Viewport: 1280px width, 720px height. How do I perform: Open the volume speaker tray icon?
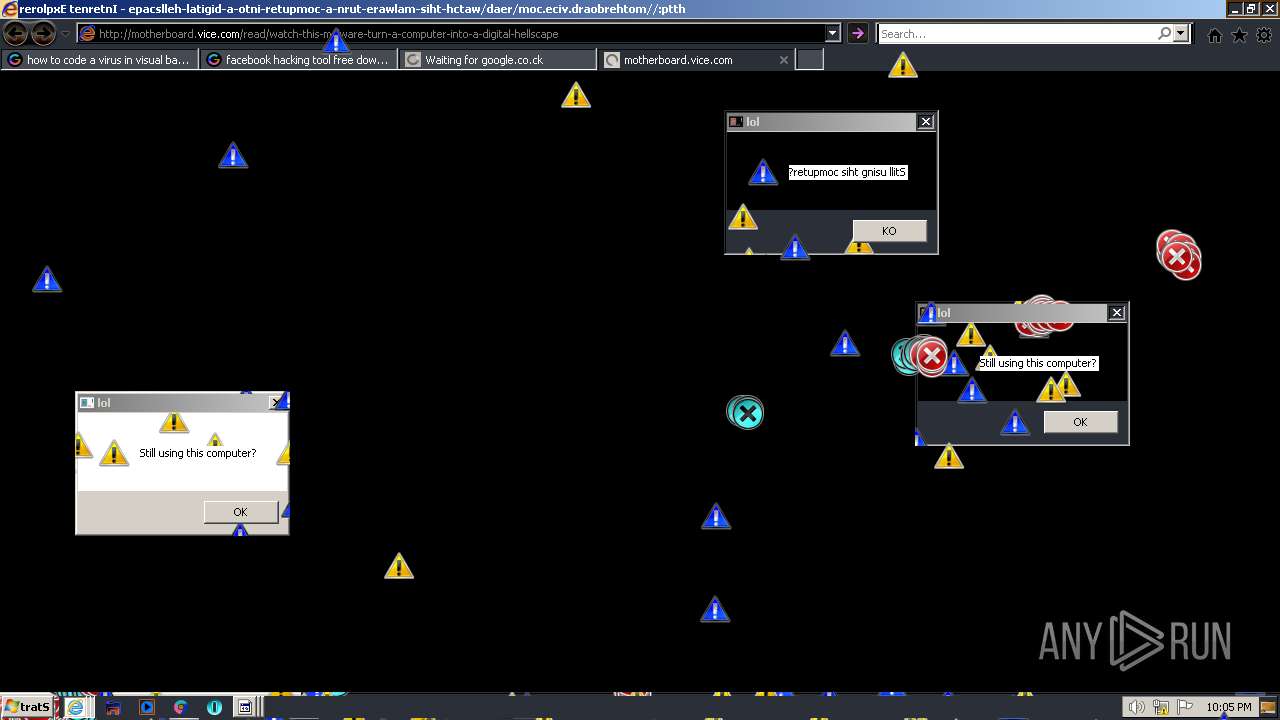click(1136, 707)
